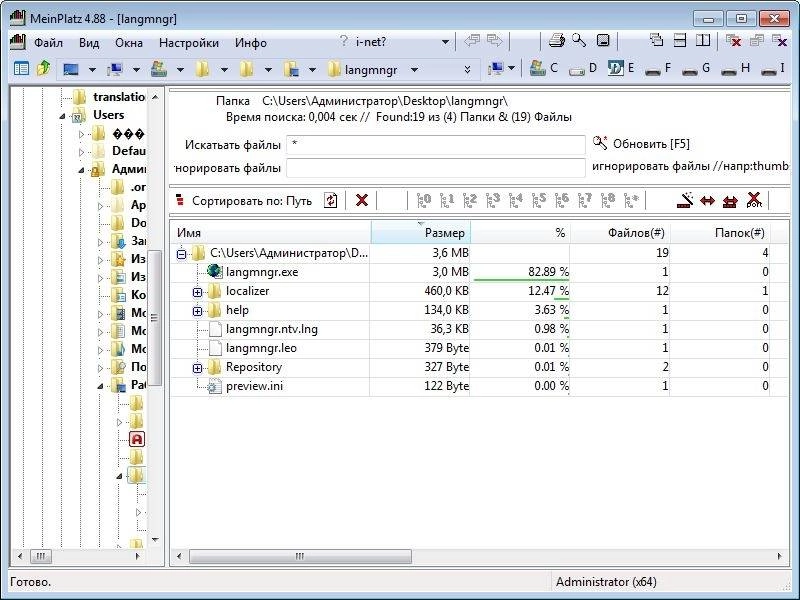800x600 pixels.
Task: Sort by the Файлов(#) column header
Action: click(x=620, y=233)
